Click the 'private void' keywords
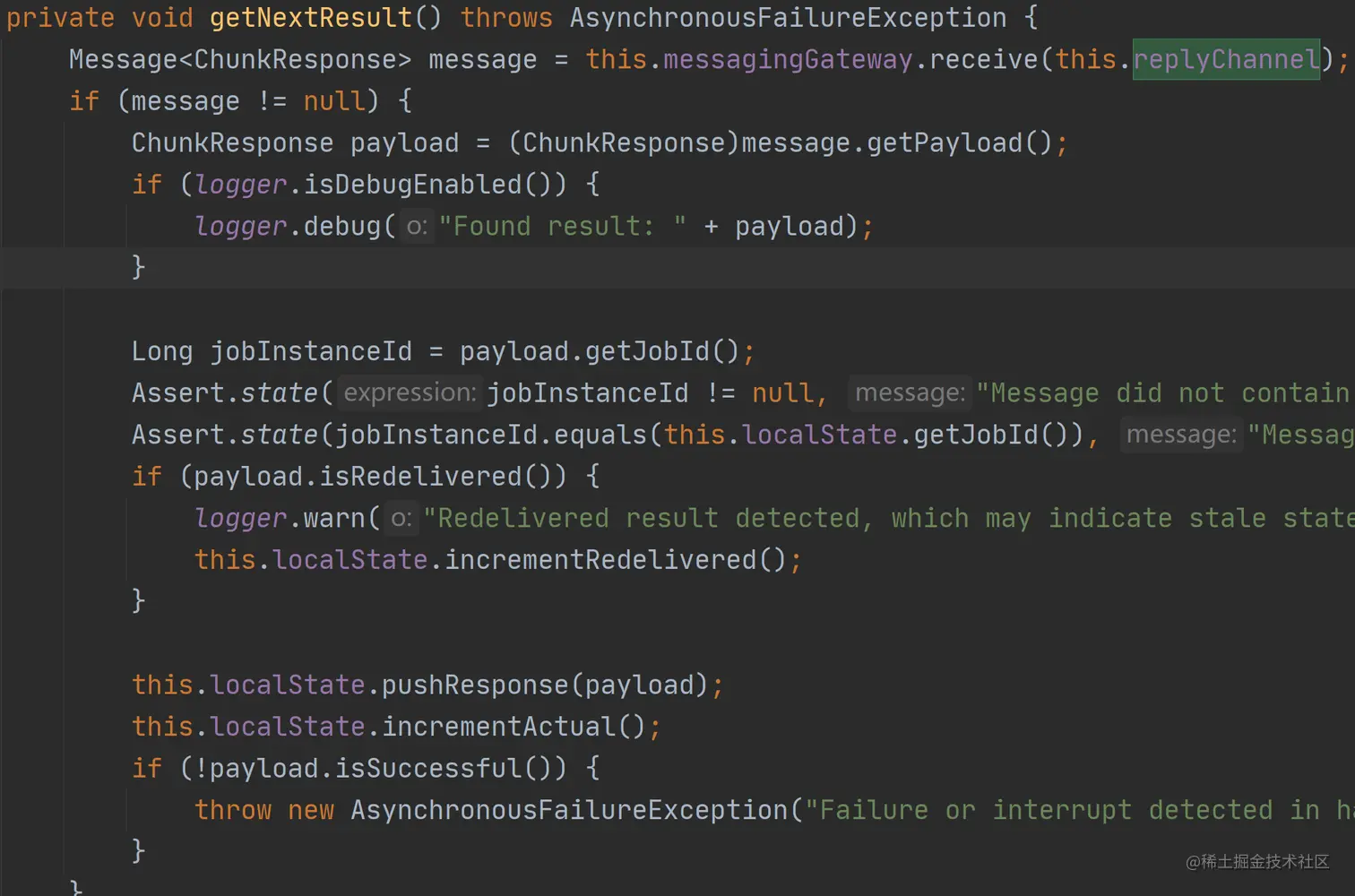 [x=99, y=18]
